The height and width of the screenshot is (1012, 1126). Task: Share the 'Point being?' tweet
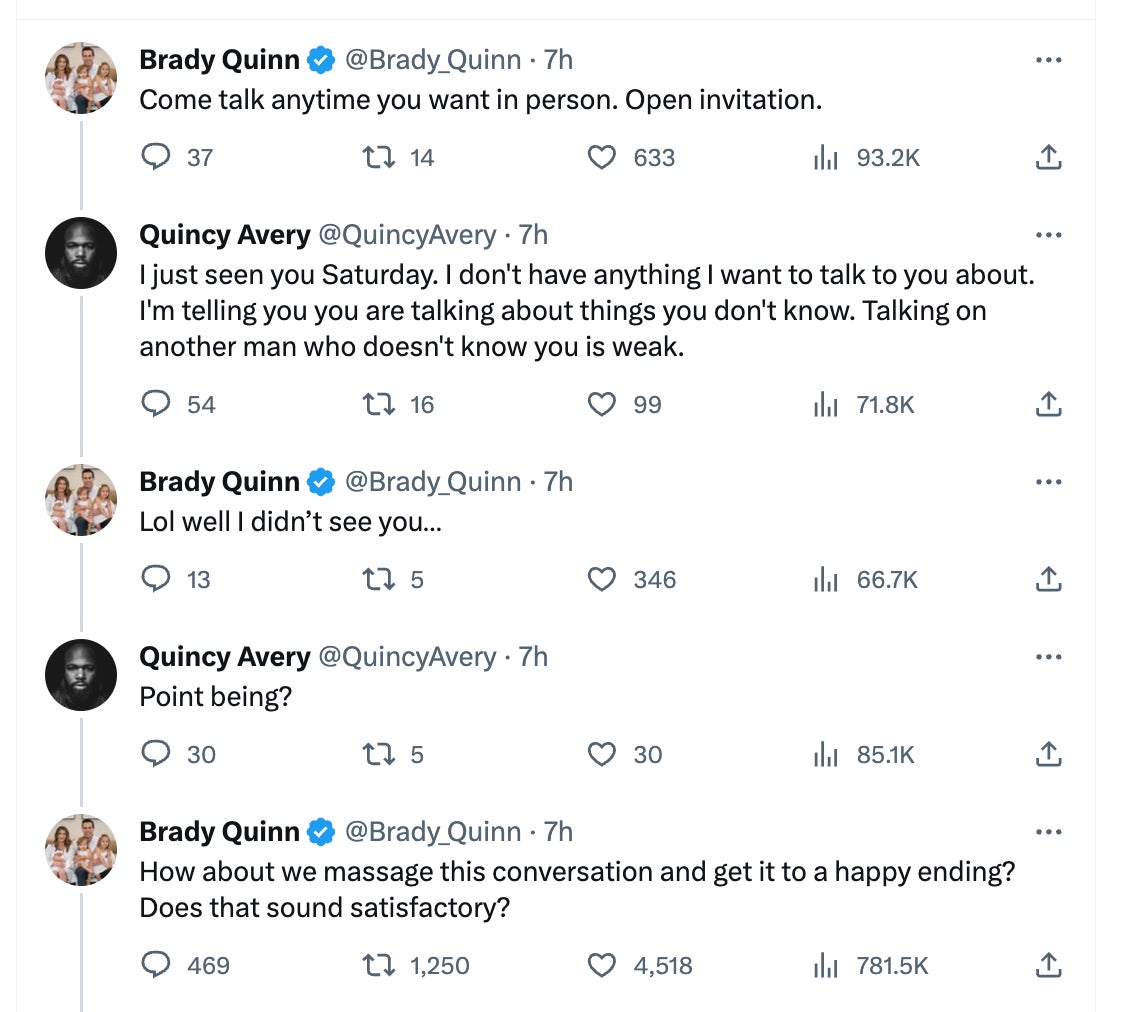pyautogui.click(x=1047, y=755)
